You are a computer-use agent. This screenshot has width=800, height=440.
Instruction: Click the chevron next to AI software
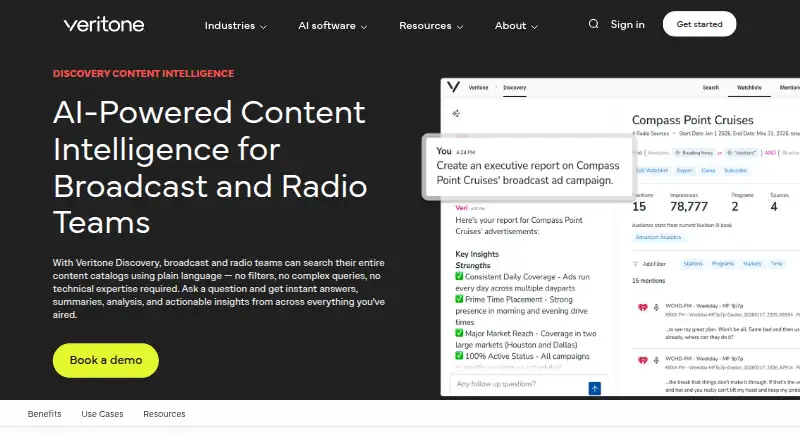point(364,27)
